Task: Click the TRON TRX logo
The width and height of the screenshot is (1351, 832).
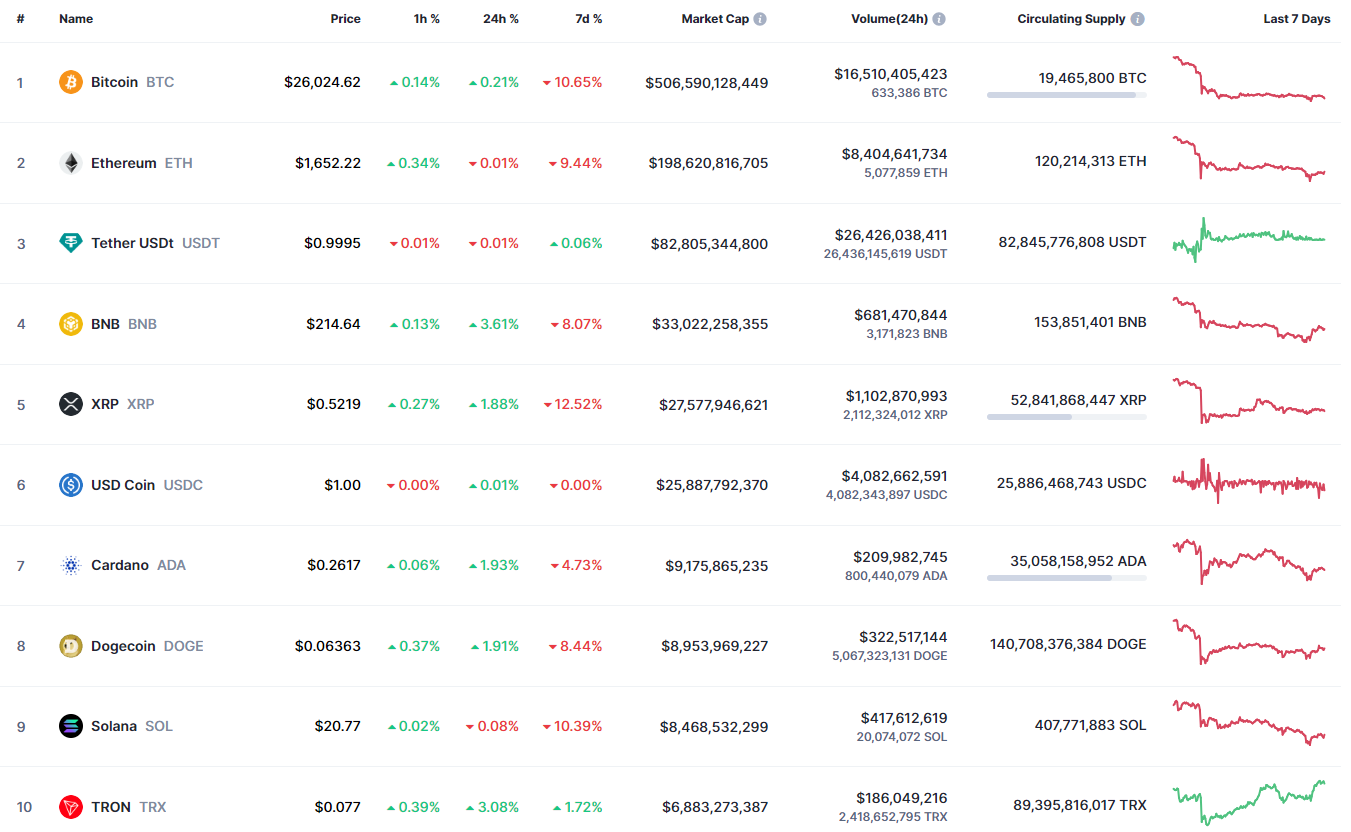Action: [70, 806]
